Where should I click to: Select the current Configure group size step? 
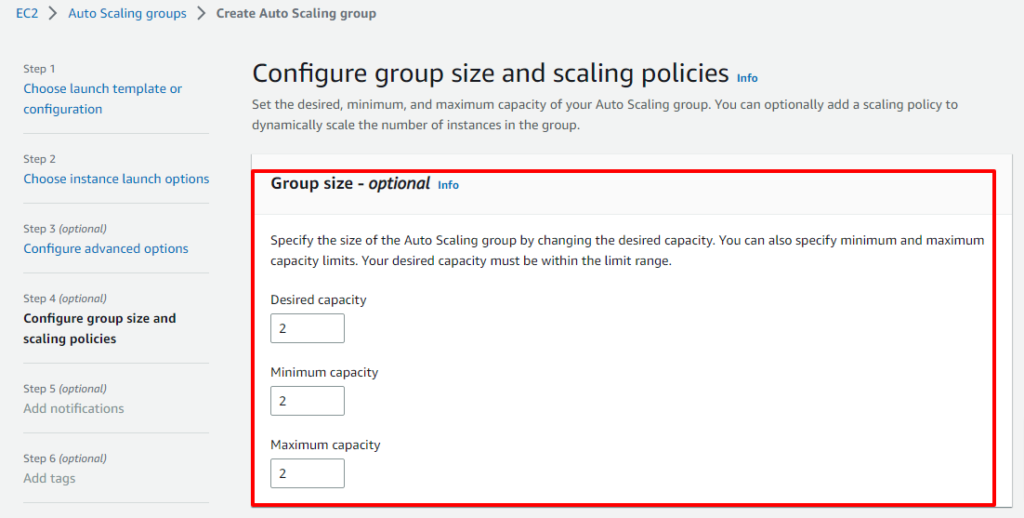(x=99, y=329)
